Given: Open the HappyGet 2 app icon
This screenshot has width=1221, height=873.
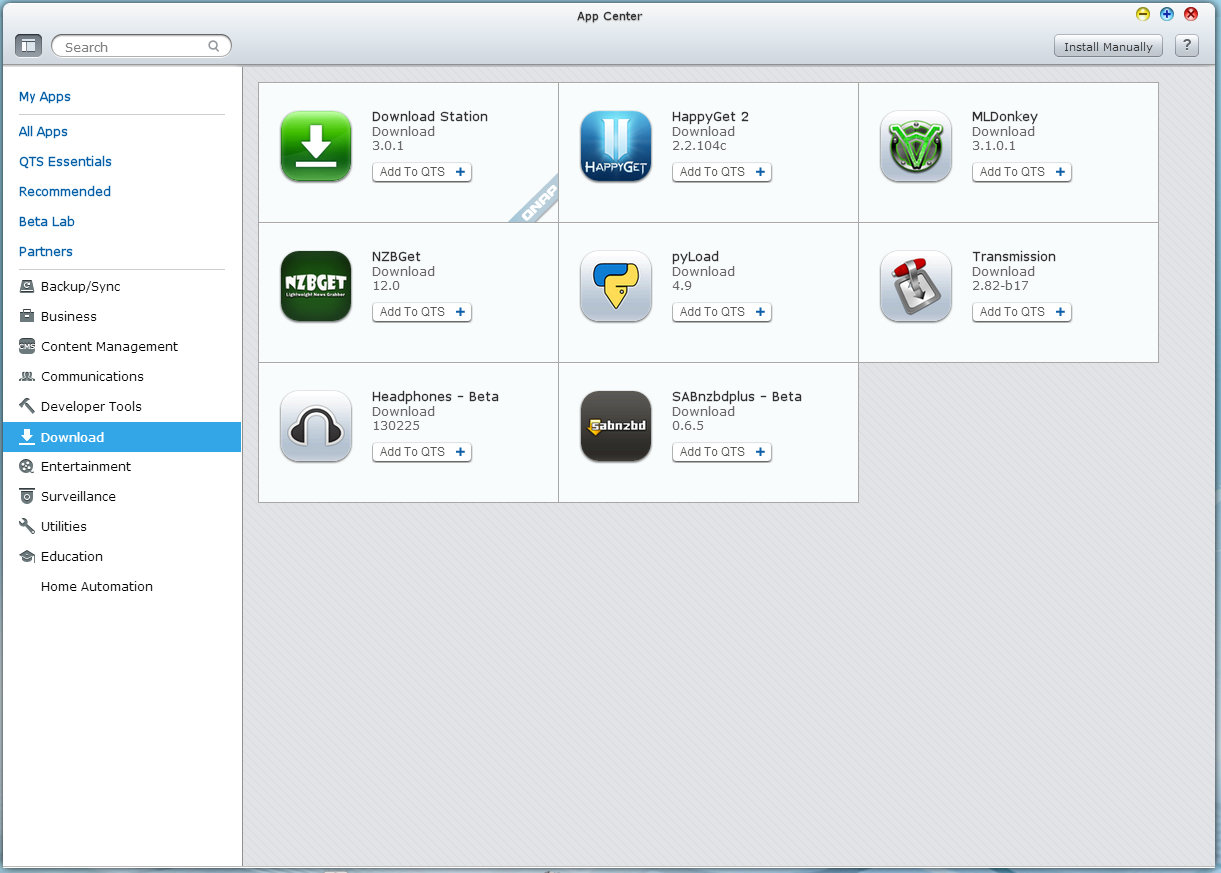Looking at the screenshot, I should click(616, 146).
